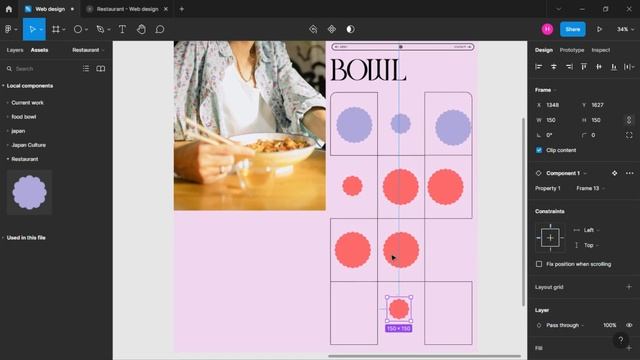The width and height of the screenshot is (640, 360).
Task: Enable Fix position when scrolling
Action: (x=539, y=264)
